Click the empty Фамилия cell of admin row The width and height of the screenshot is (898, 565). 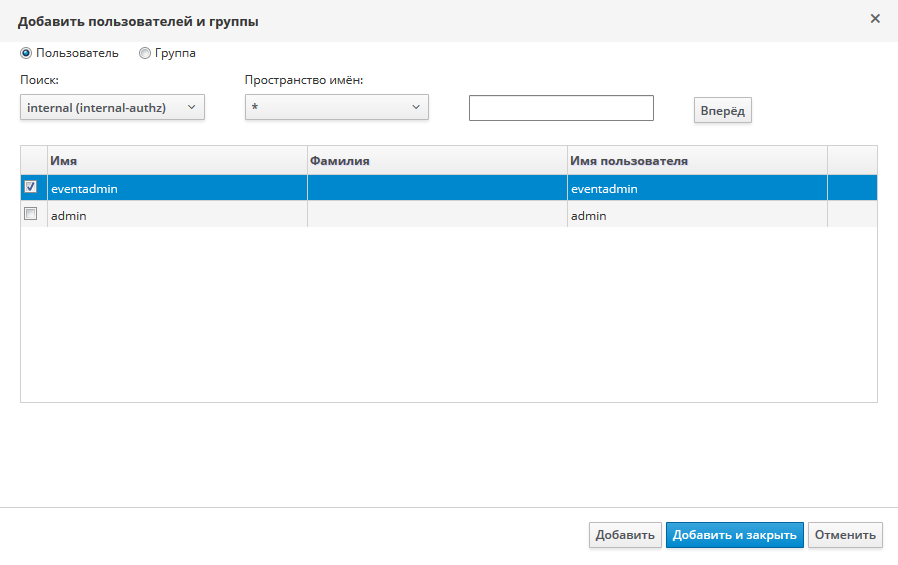(x=436, y=215)
